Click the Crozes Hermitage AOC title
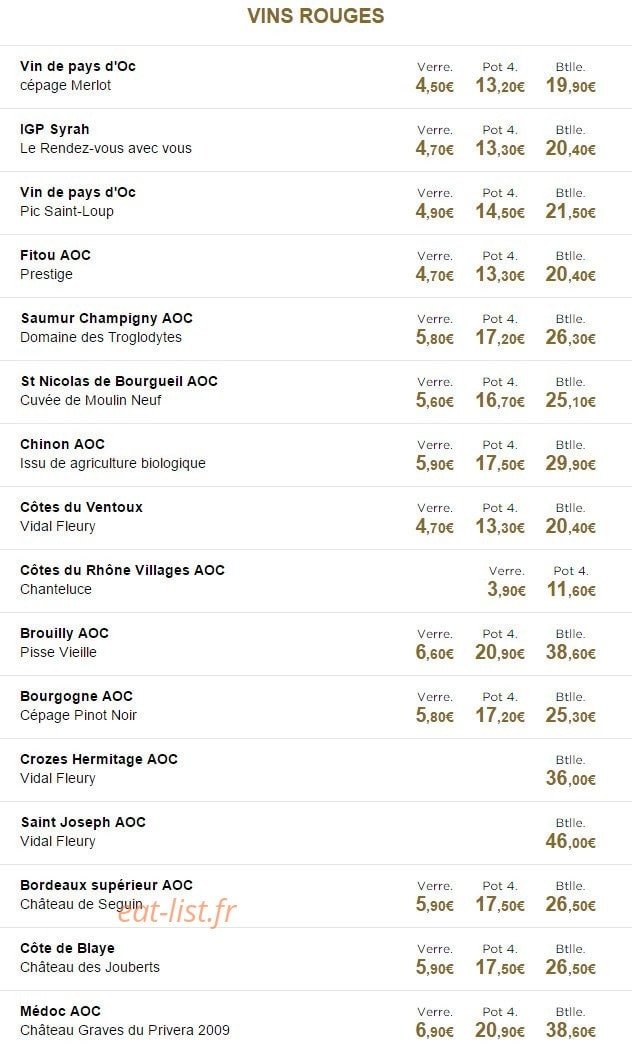Viewport: 632px width, 1046px height. click(99, 759)
